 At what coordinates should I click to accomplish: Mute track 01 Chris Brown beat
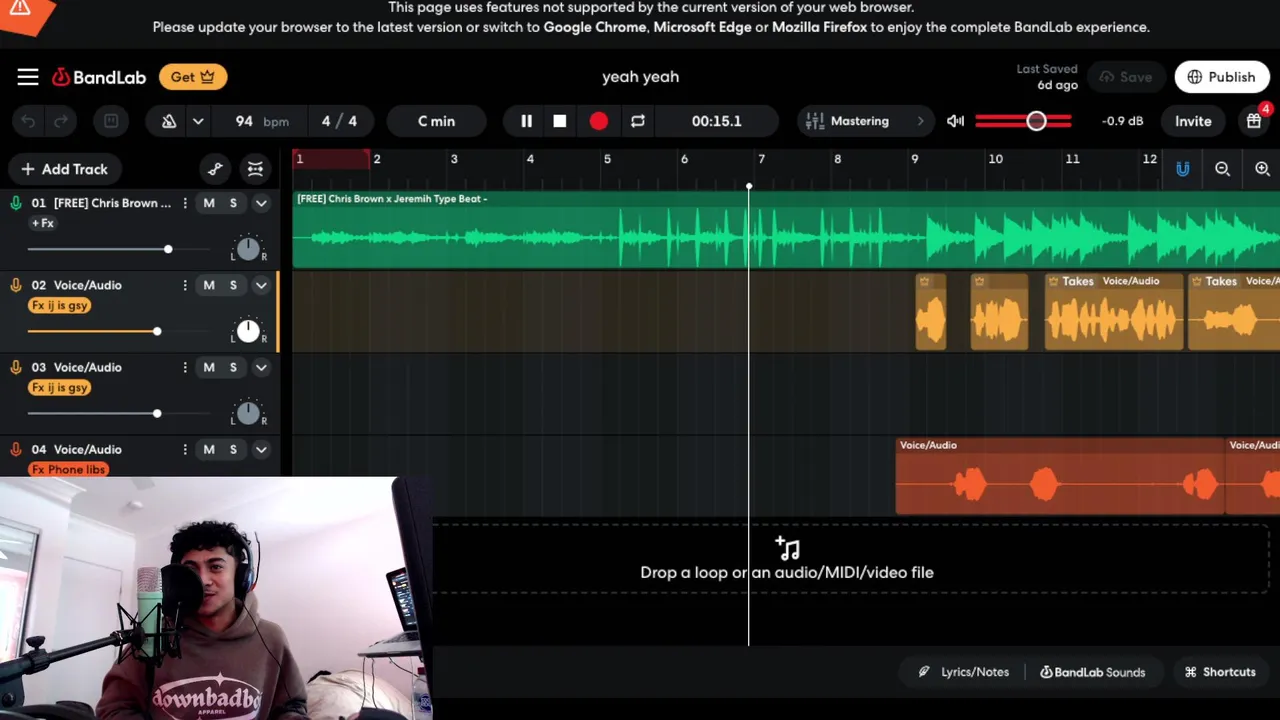click(x=209, y=203)
